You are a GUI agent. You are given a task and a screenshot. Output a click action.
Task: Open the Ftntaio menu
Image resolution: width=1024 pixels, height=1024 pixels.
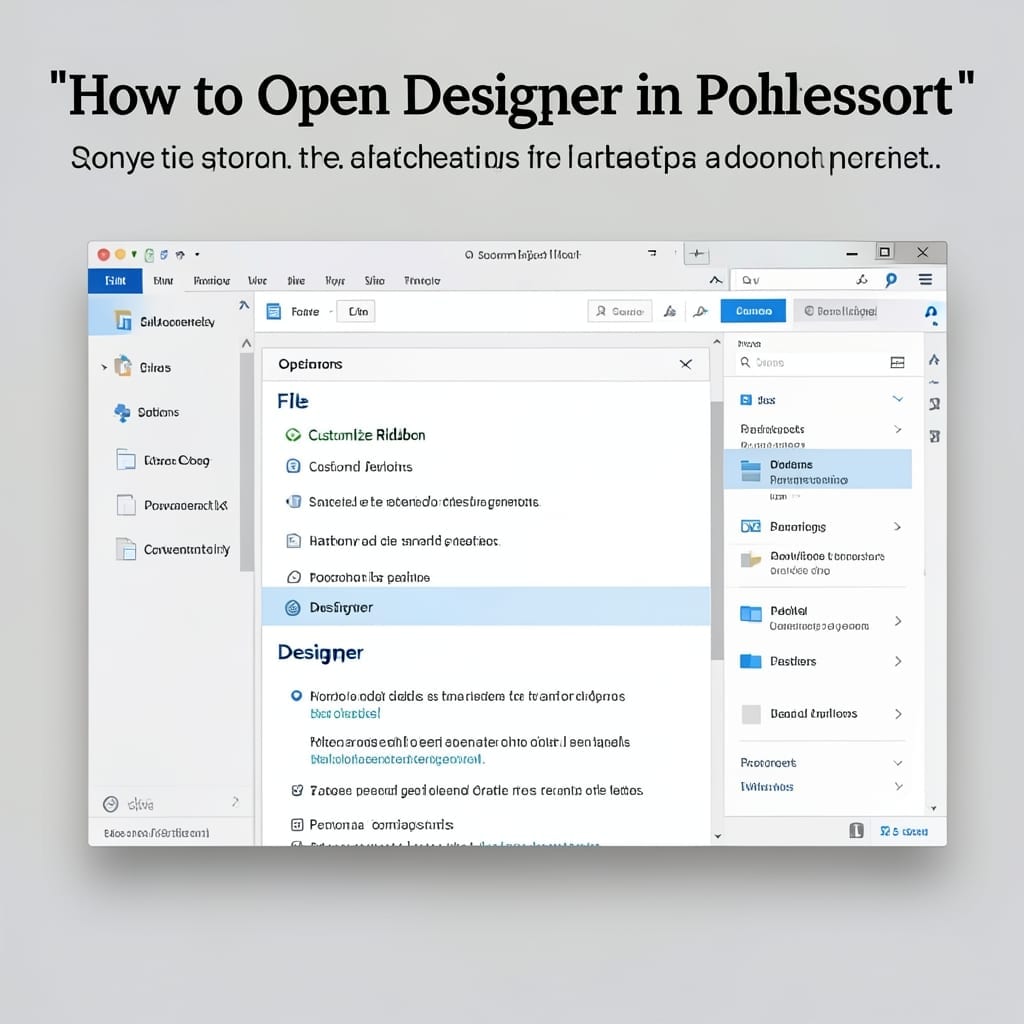click(422, 281)
